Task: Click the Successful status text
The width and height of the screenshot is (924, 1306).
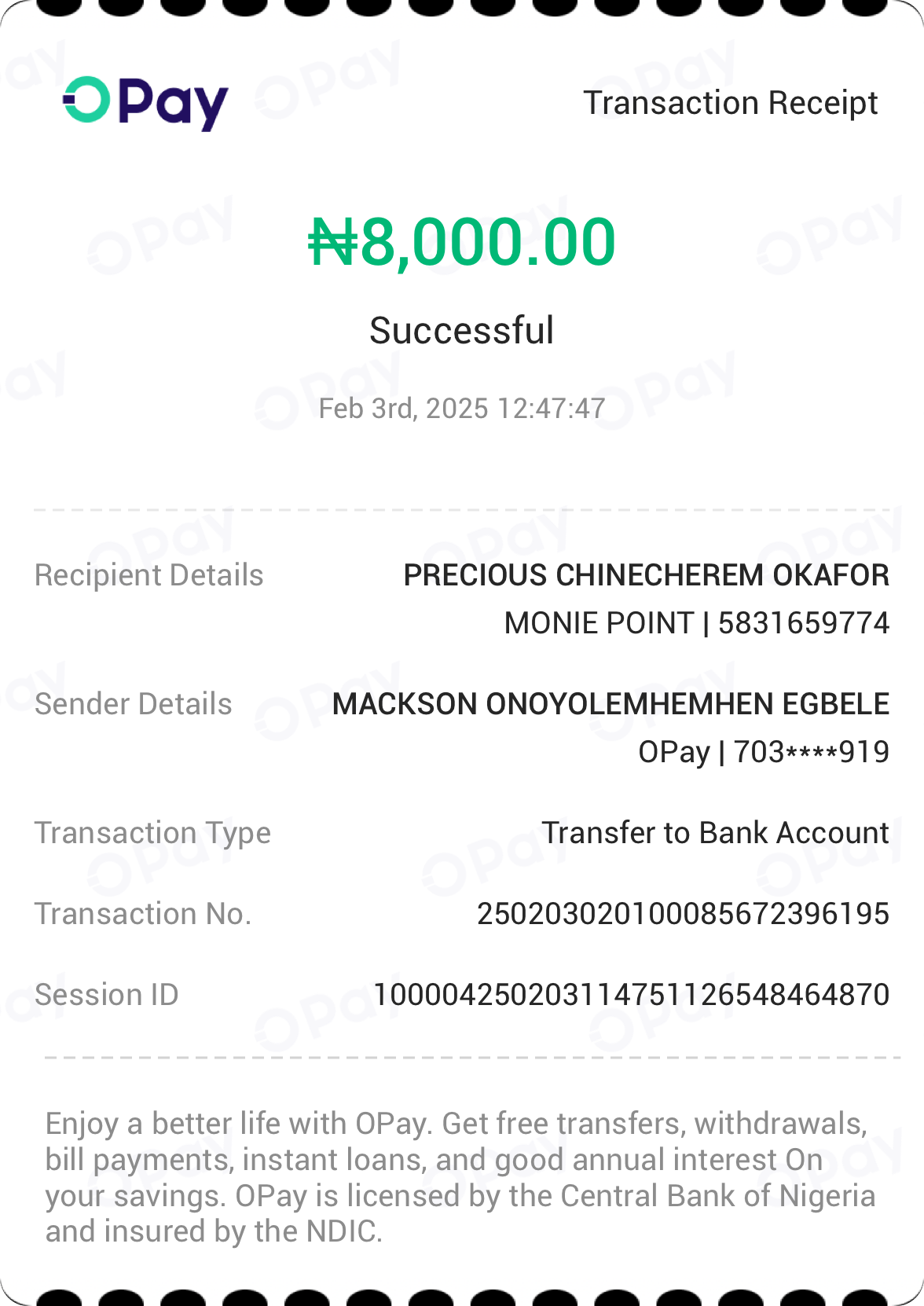Action: (462, 330)
